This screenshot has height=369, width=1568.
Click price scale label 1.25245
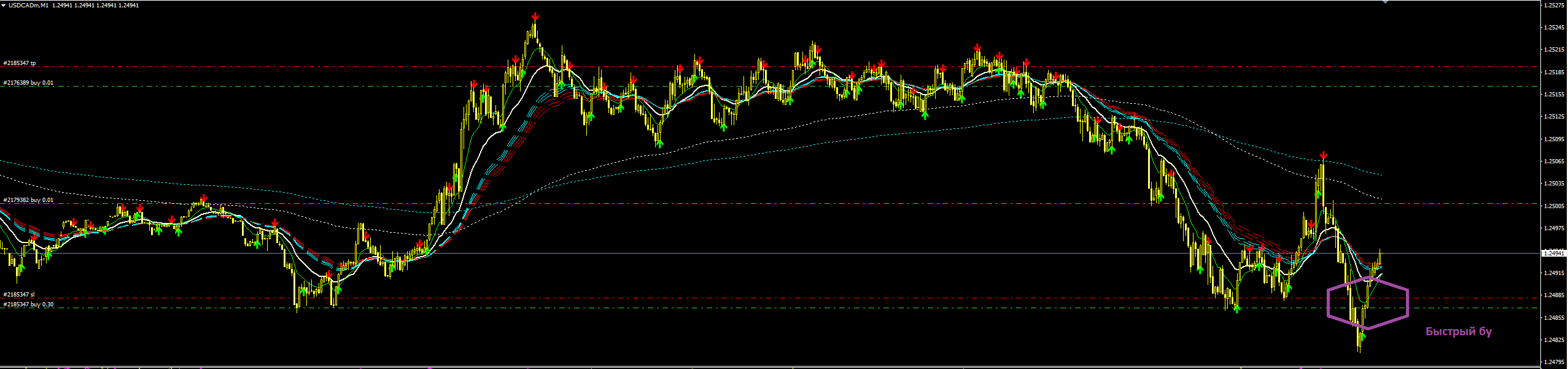[1554, 28]
